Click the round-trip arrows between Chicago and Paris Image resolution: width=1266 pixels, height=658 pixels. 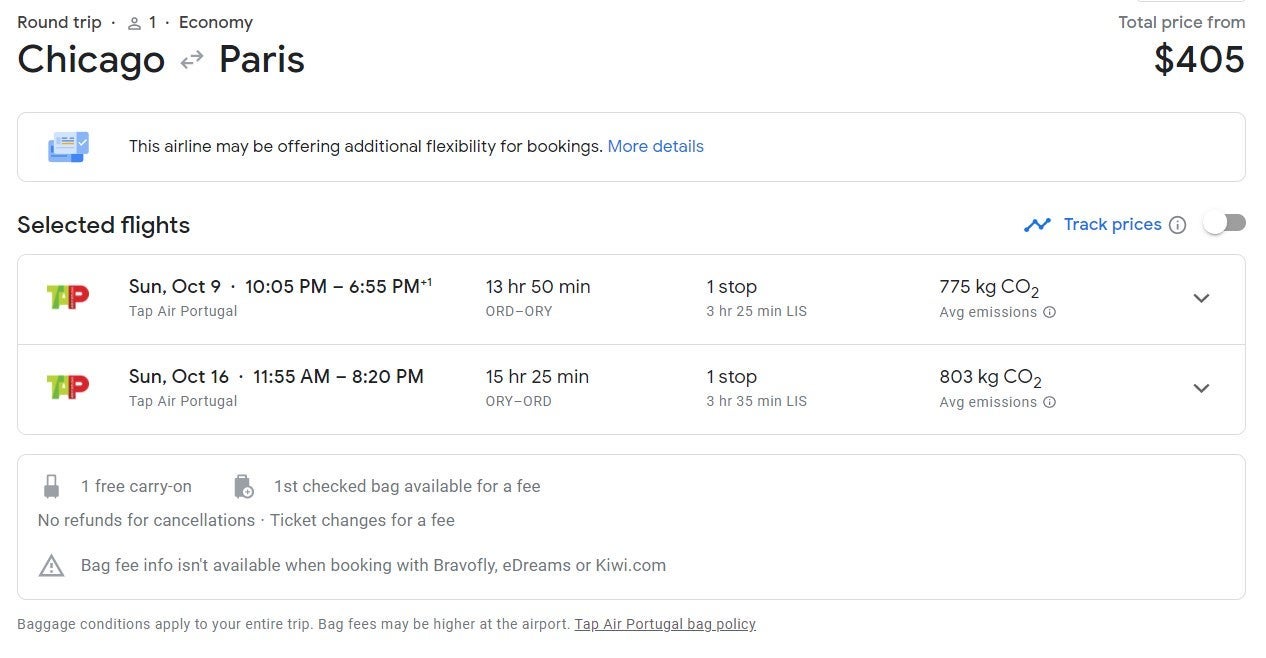click(x=191, y=61)
